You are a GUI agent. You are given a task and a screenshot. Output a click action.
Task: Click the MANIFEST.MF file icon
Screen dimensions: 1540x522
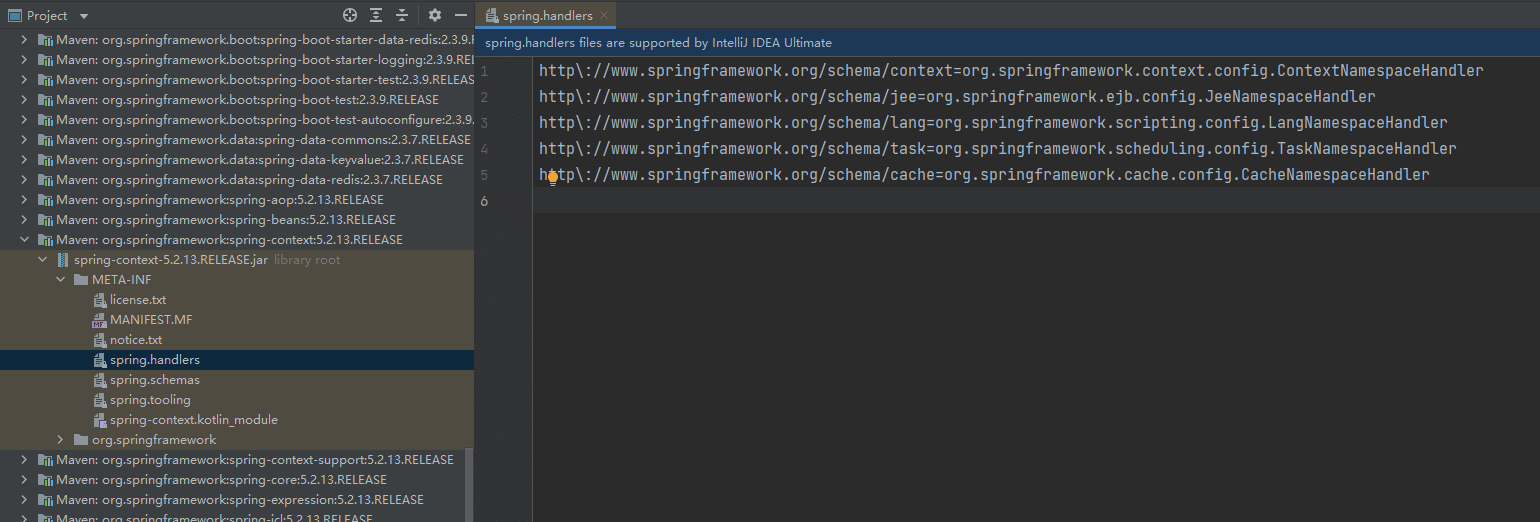99,320
